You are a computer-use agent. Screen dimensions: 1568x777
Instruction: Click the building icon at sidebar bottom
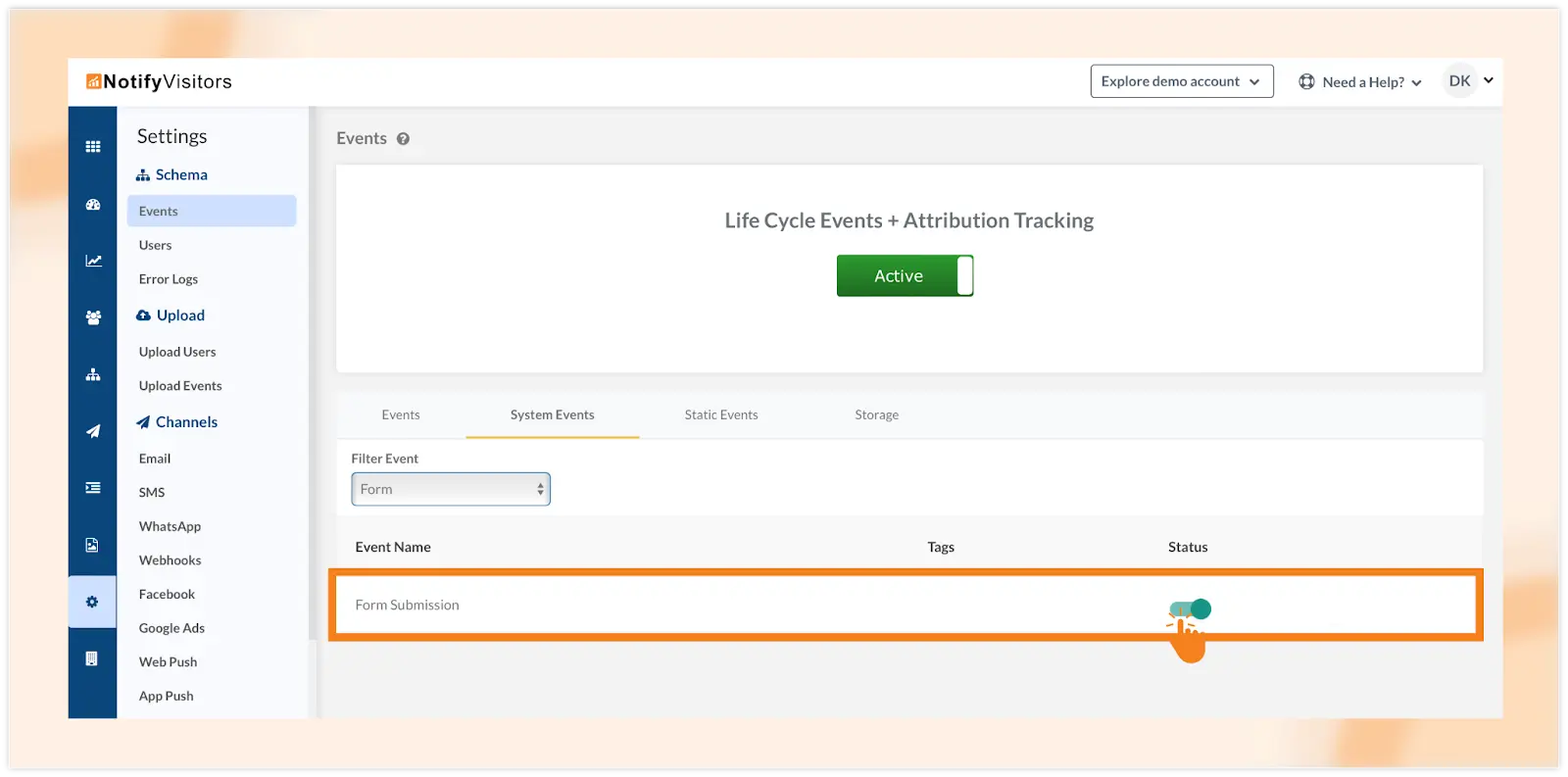(x=92, y=658)
